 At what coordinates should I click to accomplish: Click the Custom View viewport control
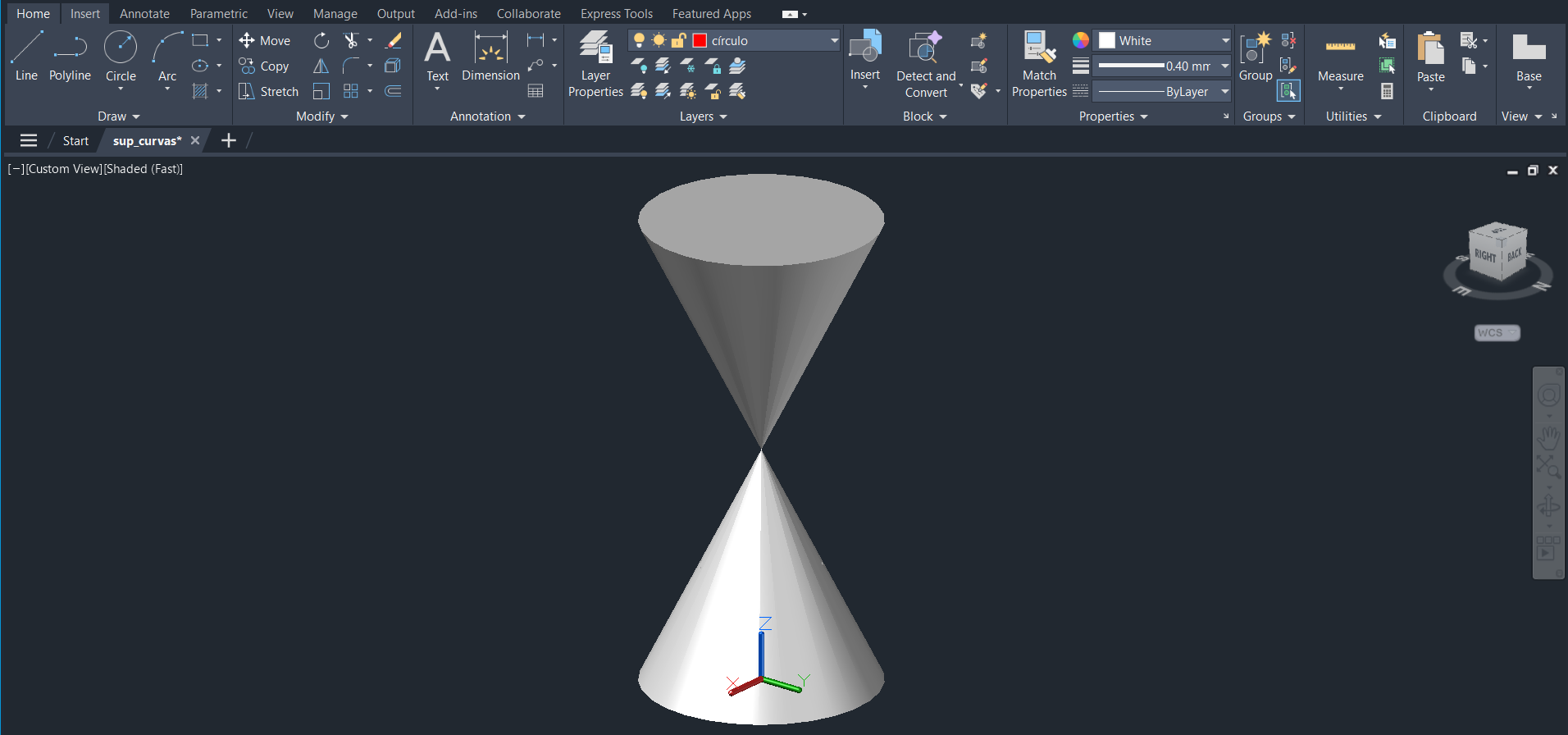coord(65,169)
